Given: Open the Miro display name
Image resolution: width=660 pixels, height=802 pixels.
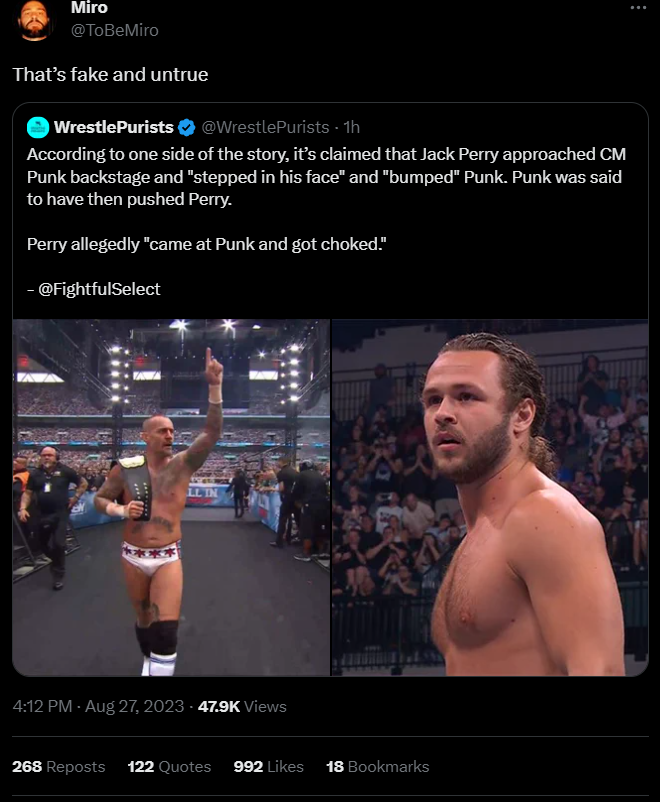Looking at the screenshot, I should pyautogui.click(x=89, y=8).
